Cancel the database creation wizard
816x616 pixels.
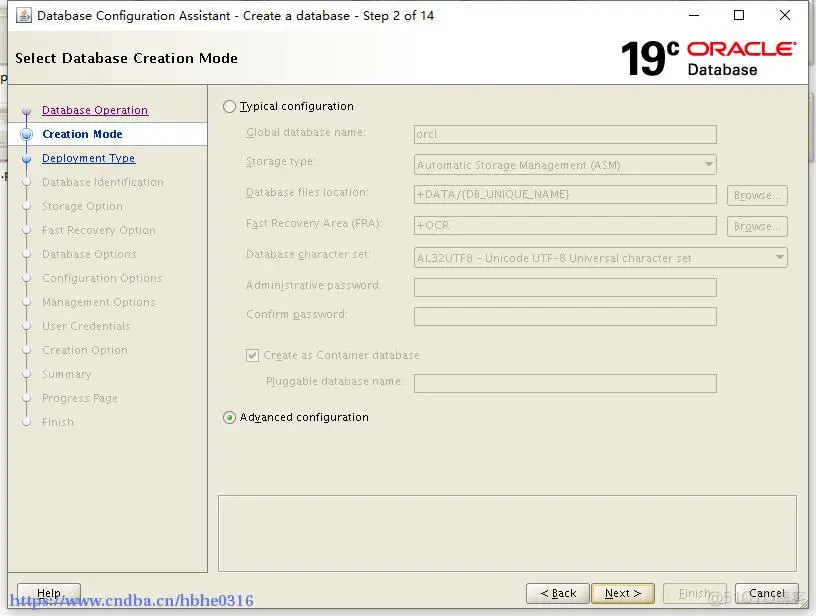coord(767,593)
